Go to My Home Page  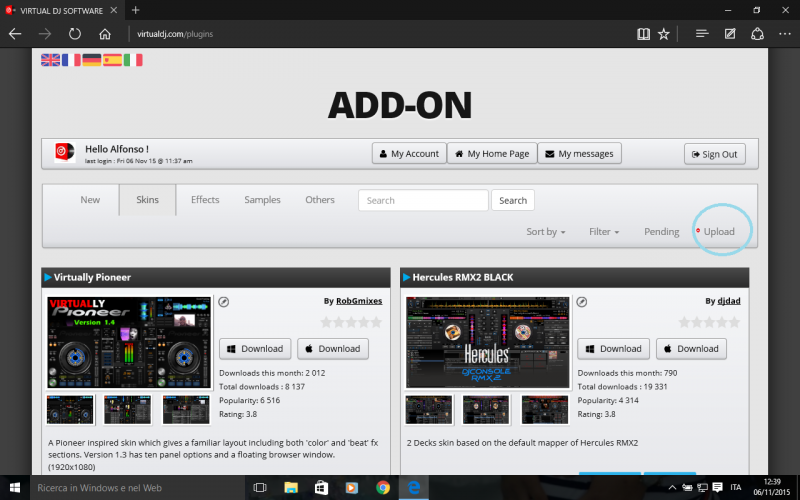point(492,154)
